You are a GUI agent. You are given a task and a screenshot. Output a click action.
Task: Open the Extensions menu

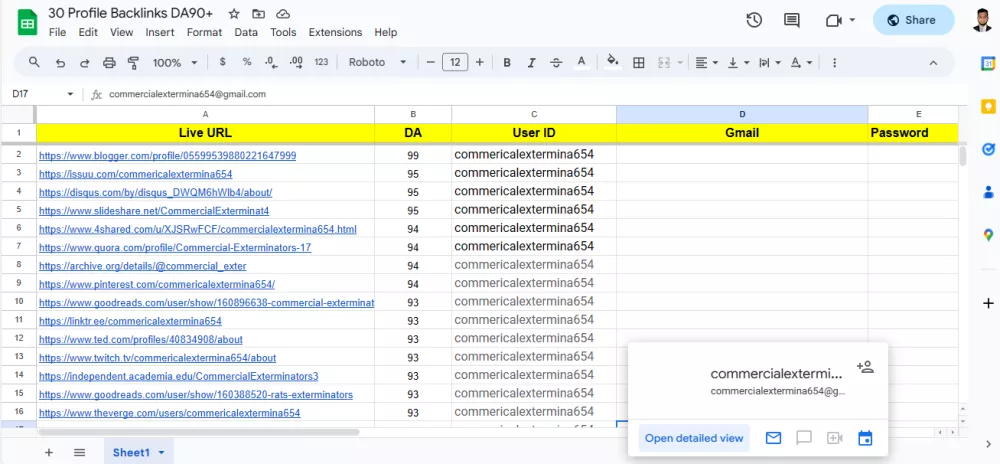335,32
